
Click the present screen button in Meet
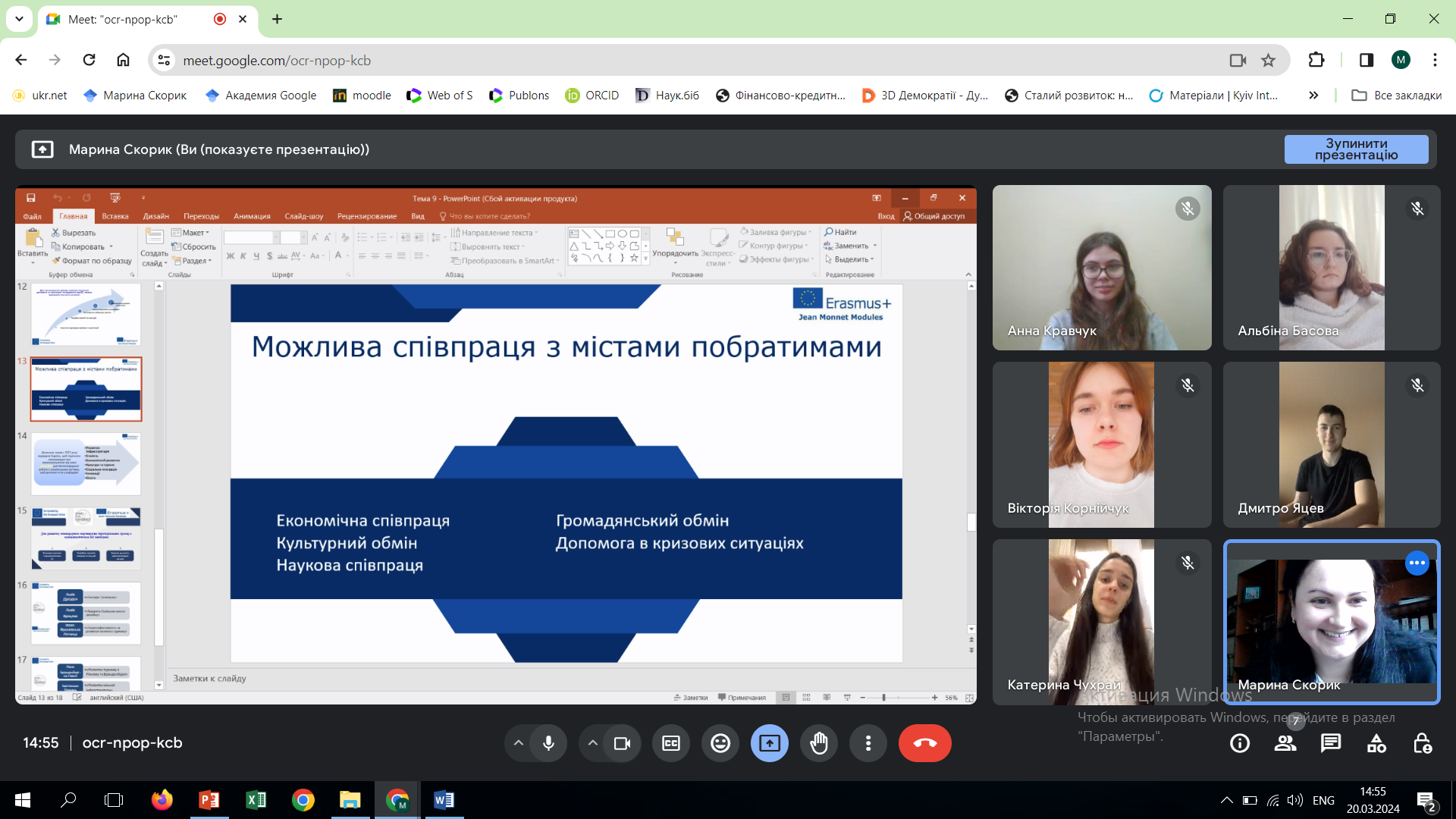point(770,743)
